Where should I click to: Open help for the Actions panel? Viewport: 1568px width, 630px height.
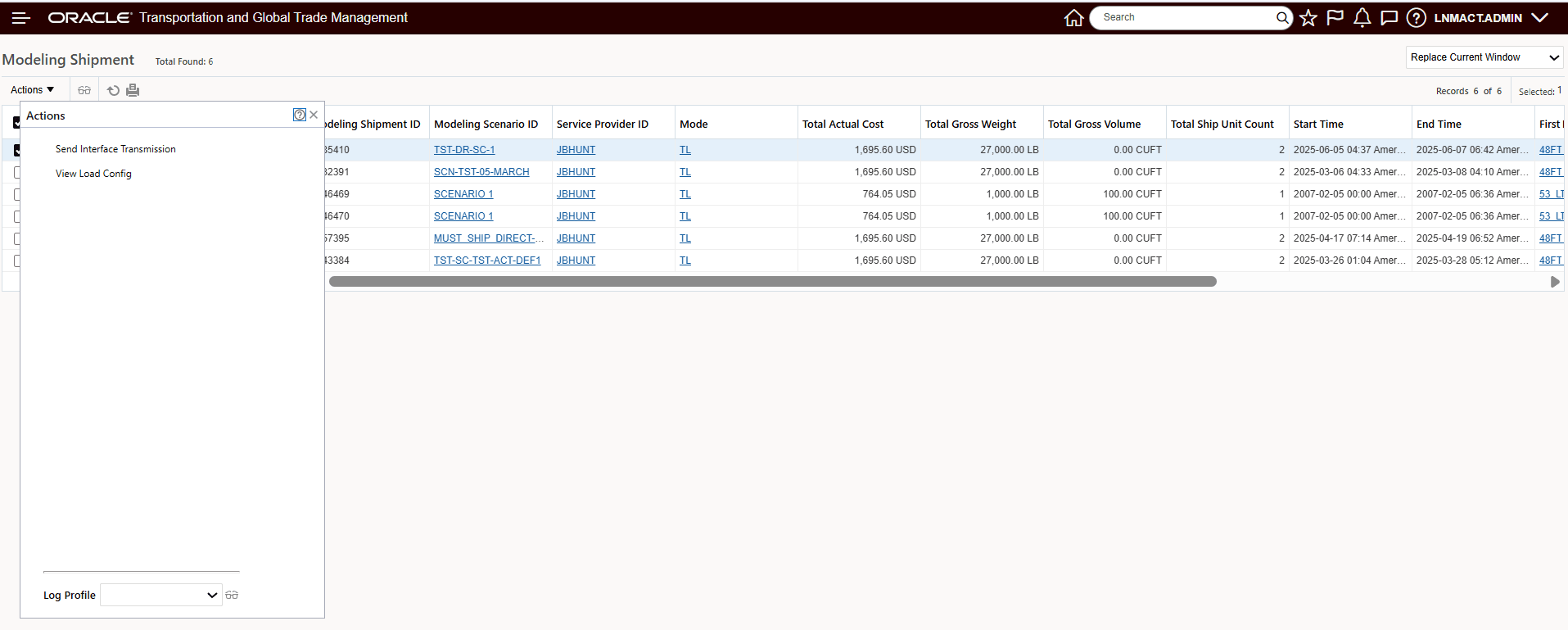pos(300,115)
